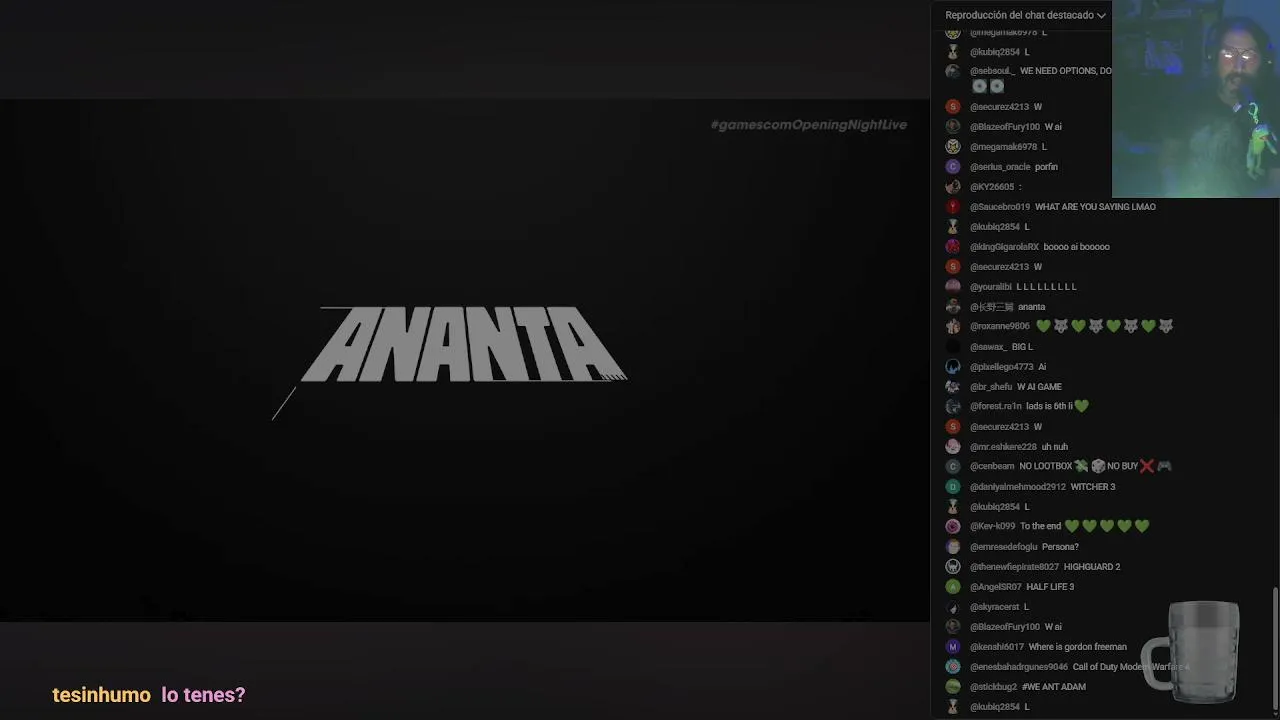Click the ANANTA title in the video

[464, 344]
